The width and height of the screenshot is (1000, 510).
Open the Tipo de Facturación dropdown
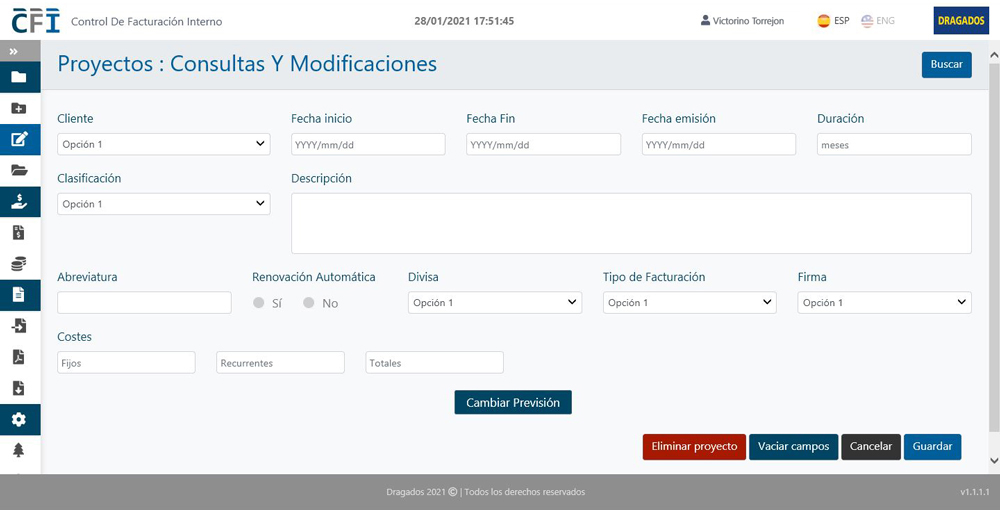coord(689,303)
